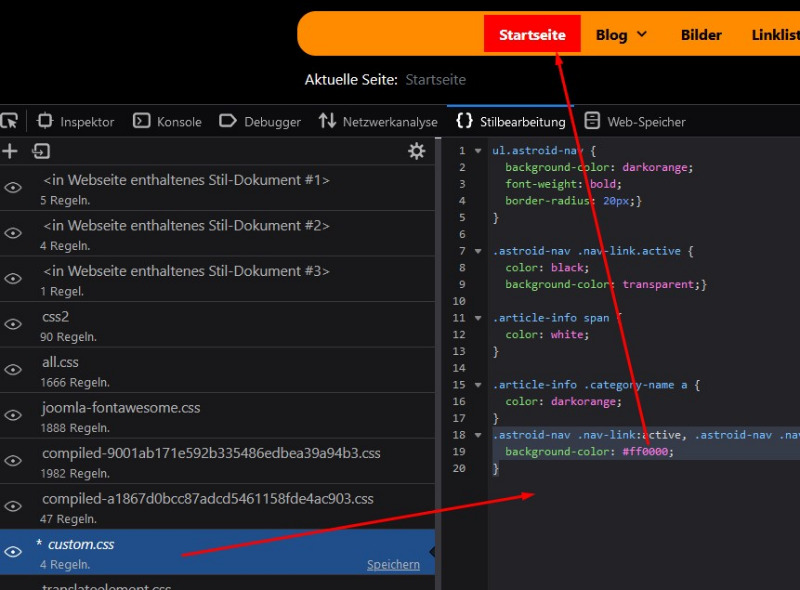Toggle visibility of Stil-Dokument #1
The image size is (800, 590).
pyautogui.click(x=13, y=188)
